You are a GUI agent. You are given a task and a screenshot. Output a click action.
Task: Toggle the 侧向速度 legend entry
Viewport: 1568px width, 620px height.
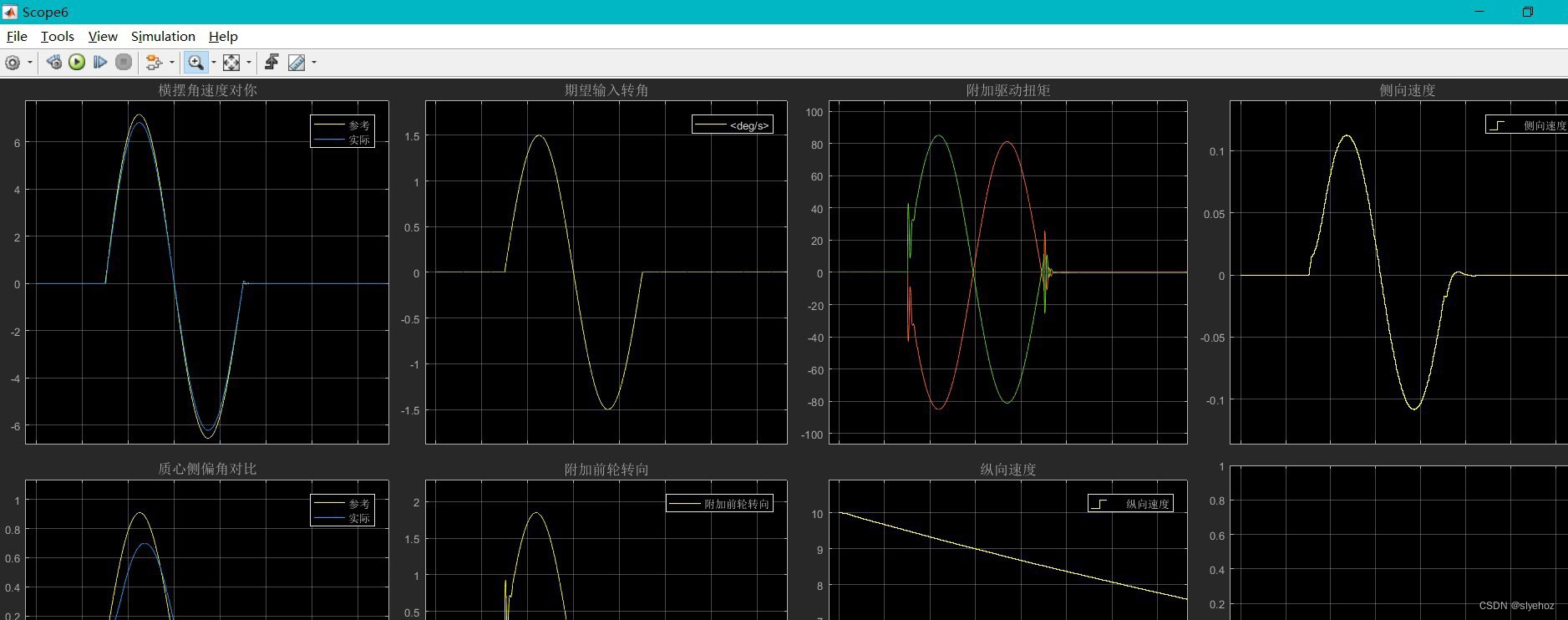coord(1527,125)
